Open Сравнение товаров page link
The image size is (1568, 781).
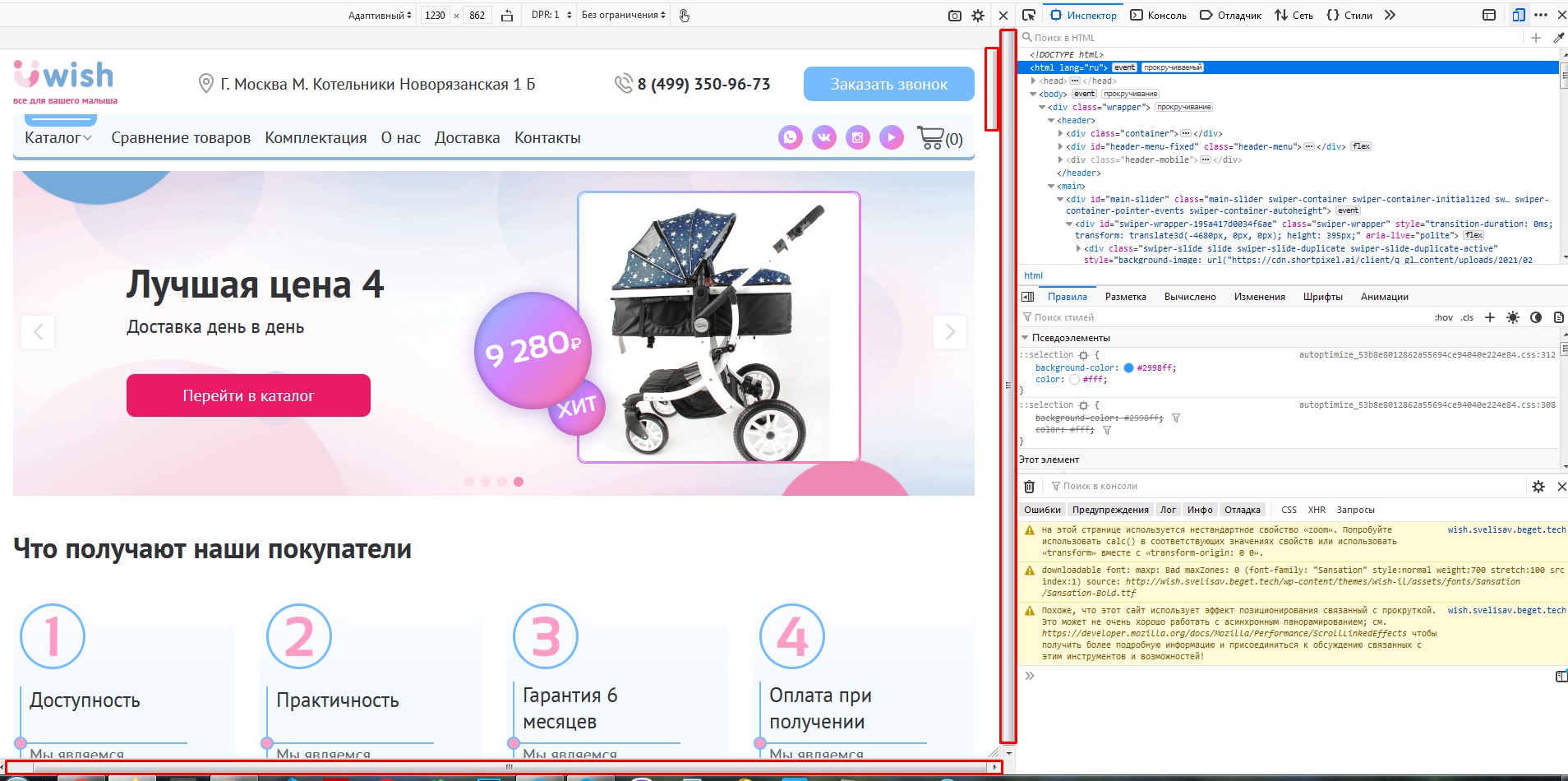pyautogui.click(x=181, y=137)
